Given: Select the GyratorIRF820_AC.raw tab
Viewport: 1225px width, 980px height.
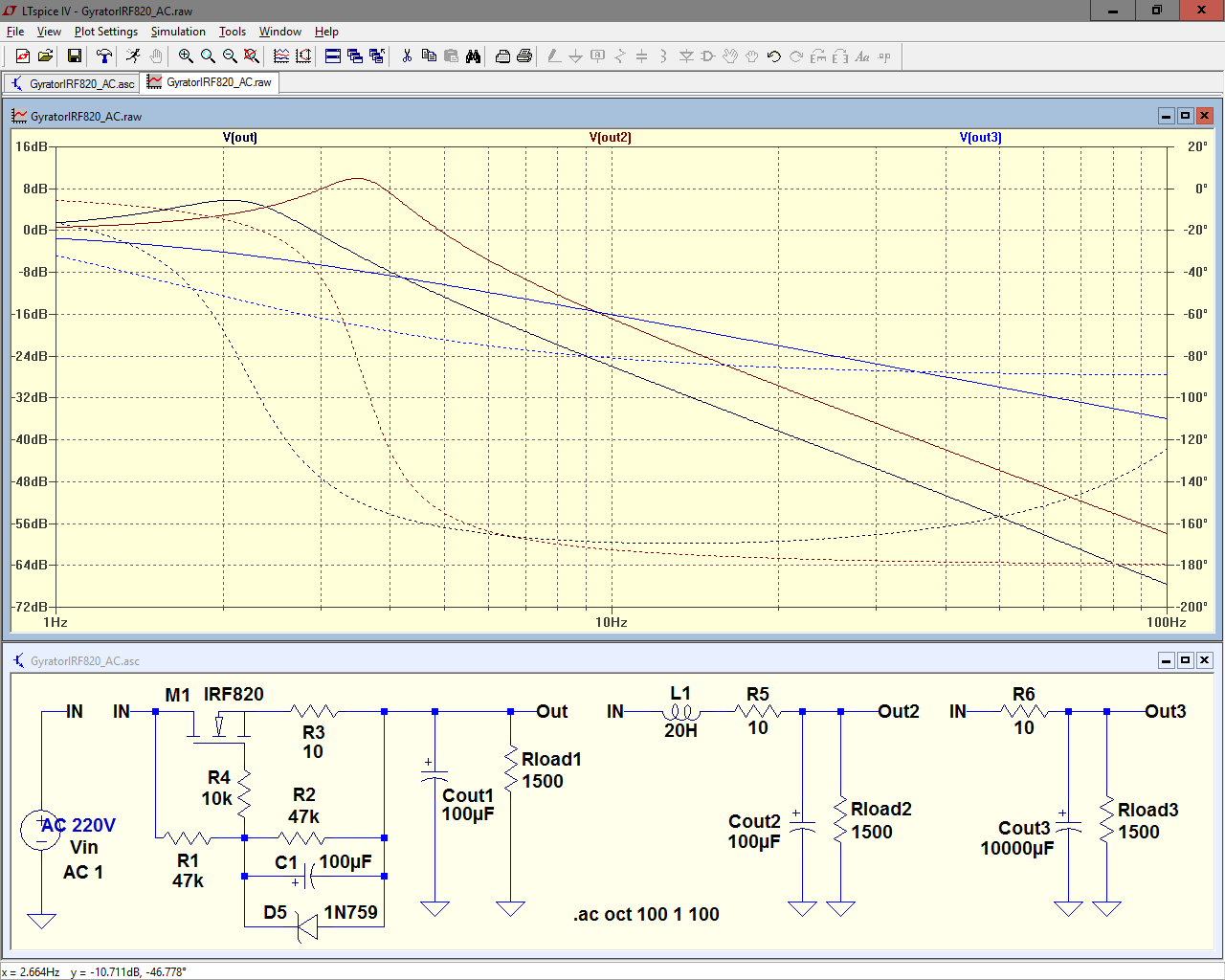Looking at the screenshot, I should pos(210,82).
